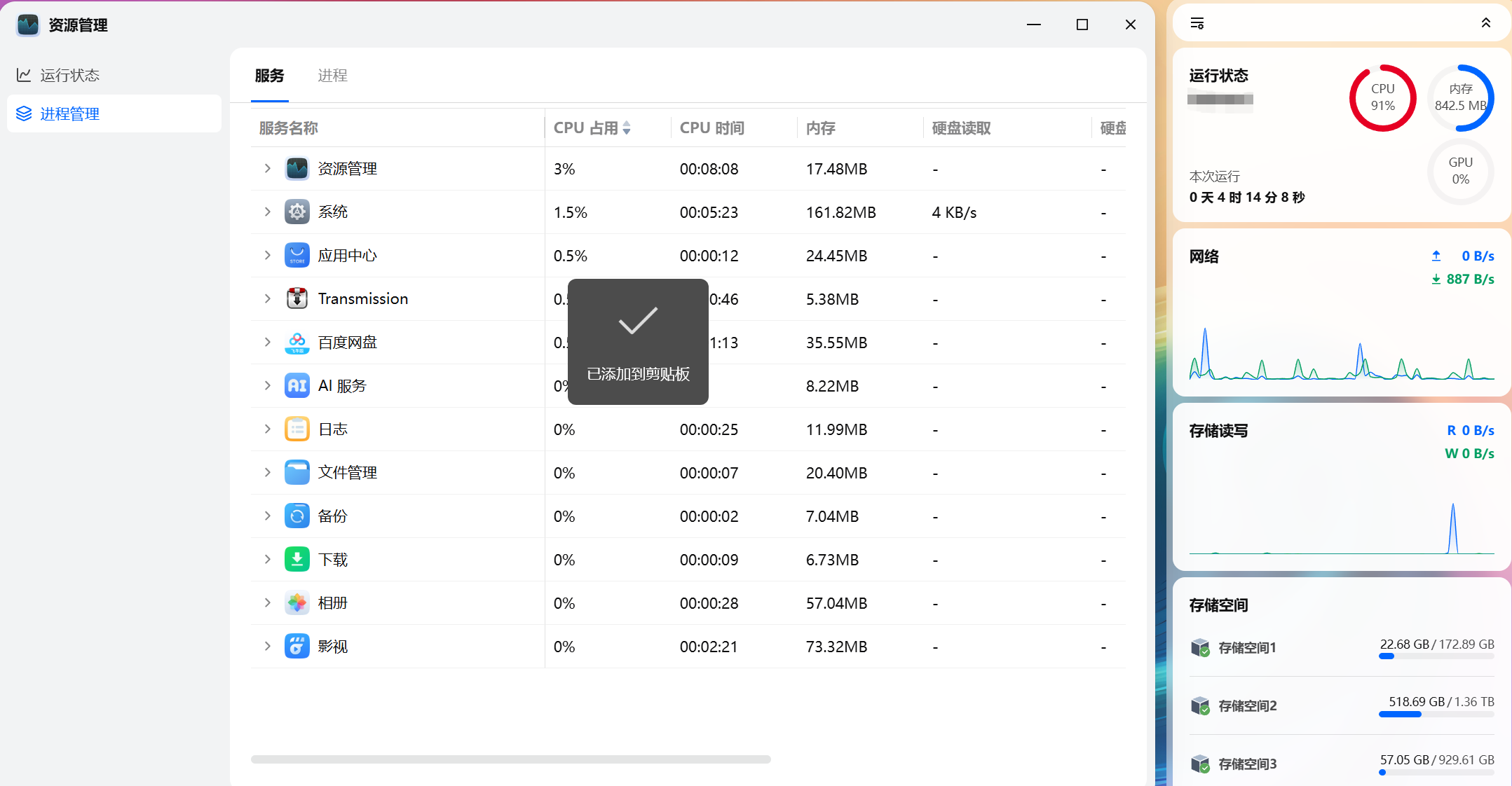Expand the 资源管理 service row

267,168
